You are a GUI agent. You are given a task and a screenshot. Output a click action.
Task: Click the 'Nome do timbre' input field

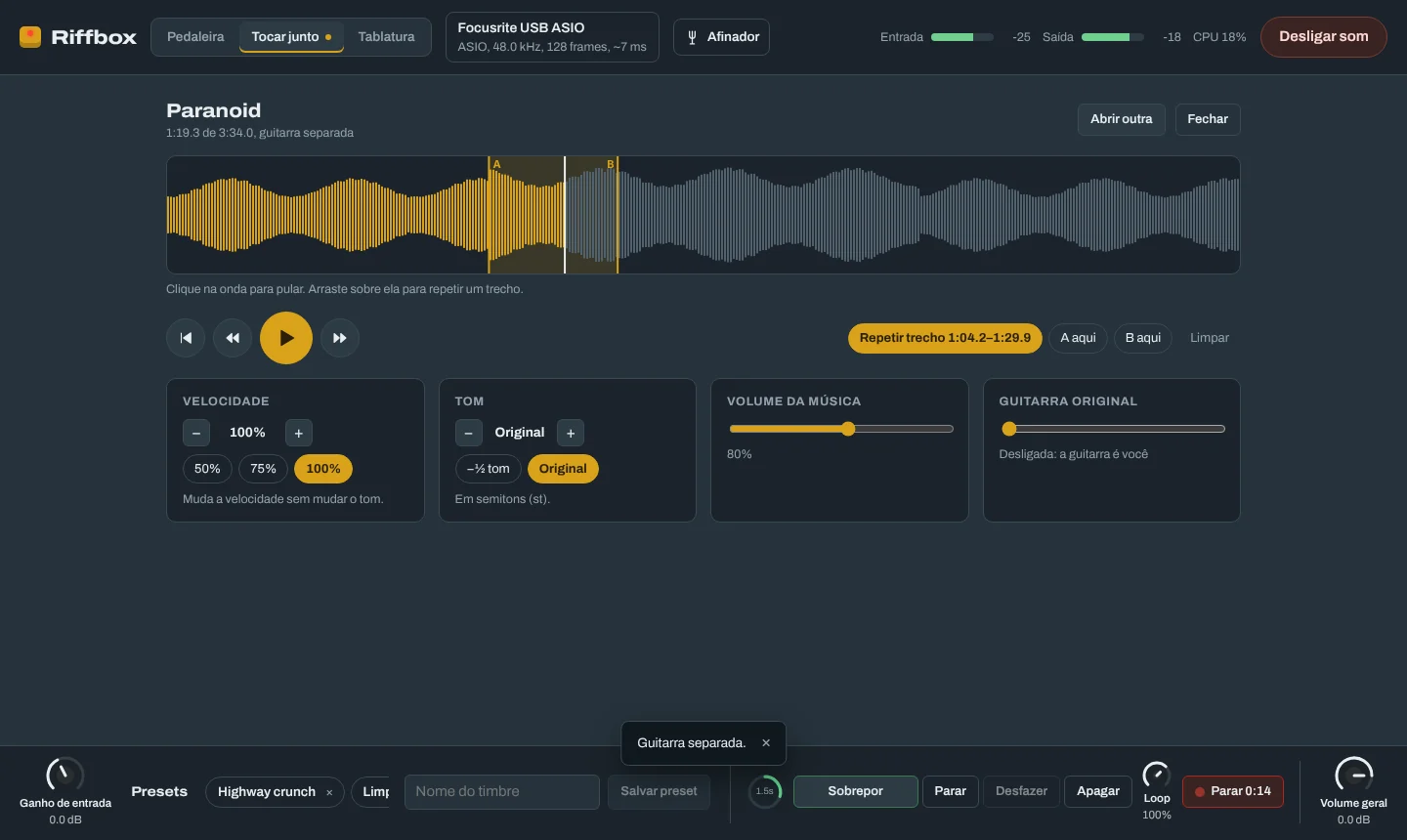pos(502,792)
